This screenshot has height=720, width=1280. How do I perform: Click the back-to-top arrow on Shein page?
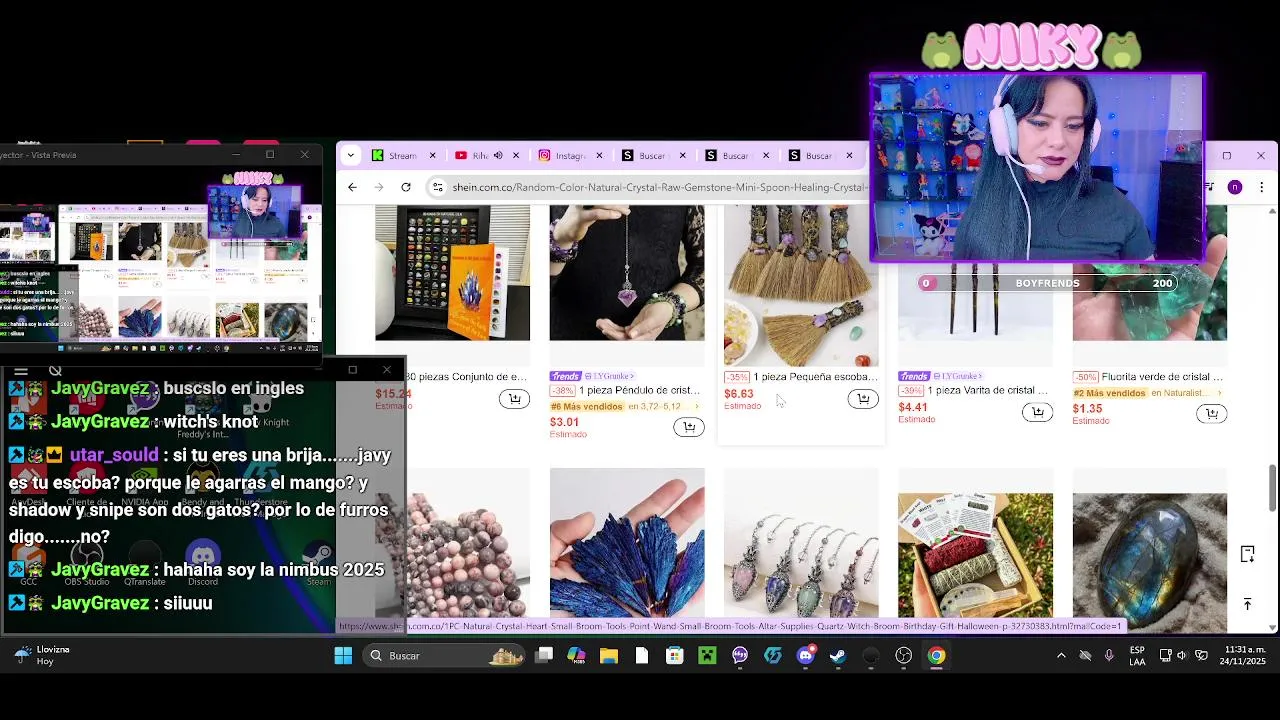(1247, 604)
